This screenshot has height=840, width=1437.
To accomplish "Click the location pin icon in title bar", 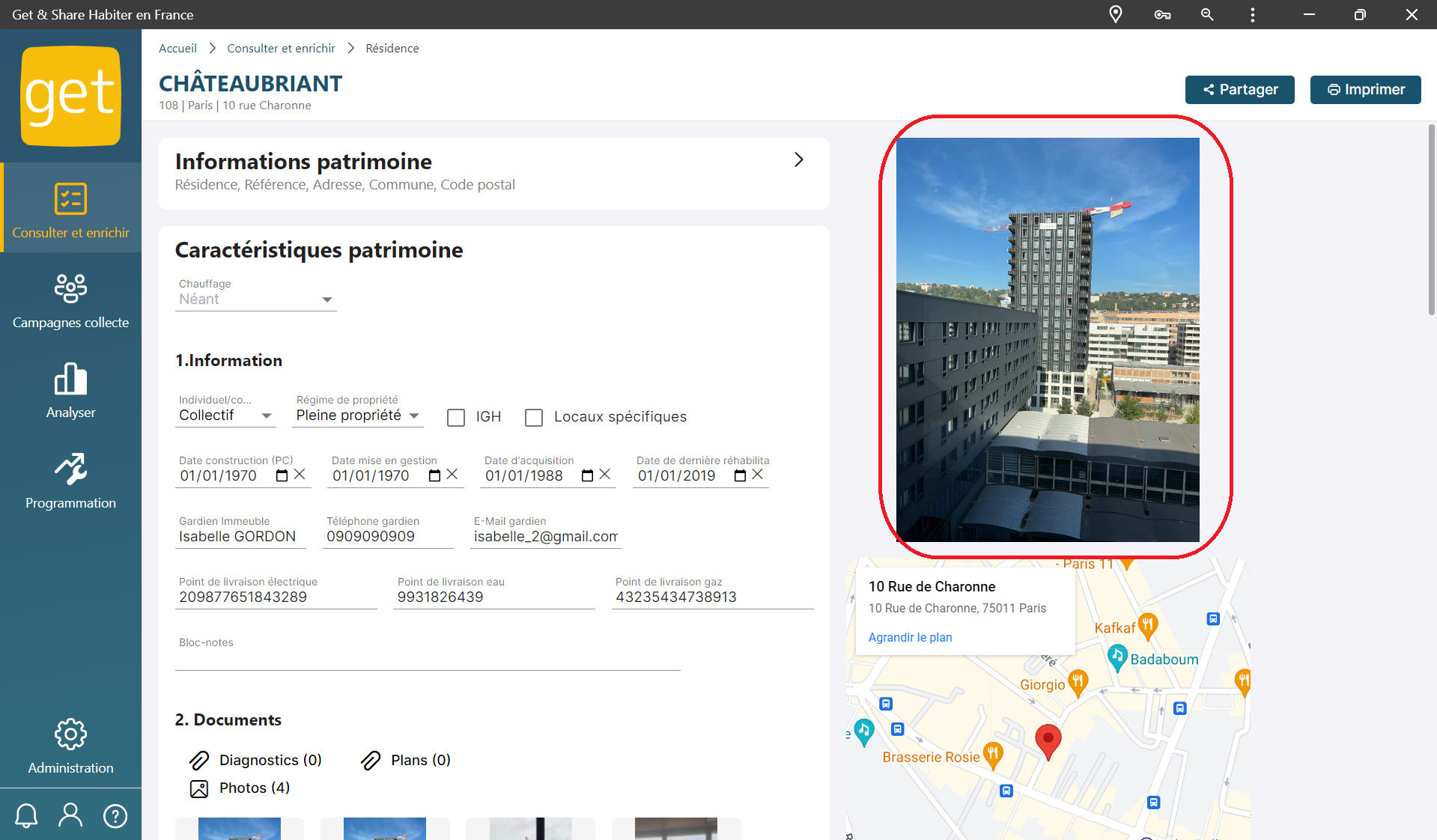I will point(1115,15).
